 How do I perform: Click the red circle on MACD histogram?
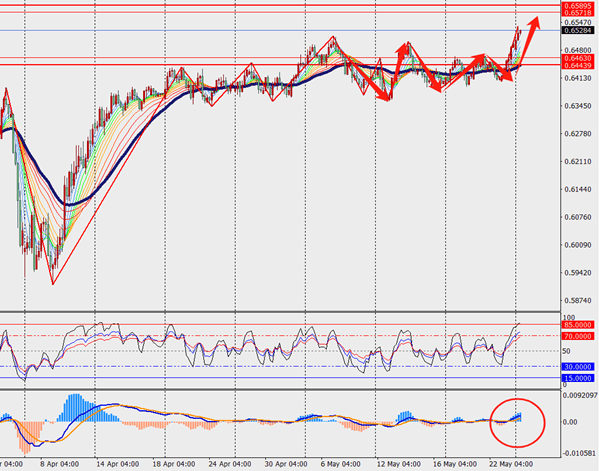point(517,422)
